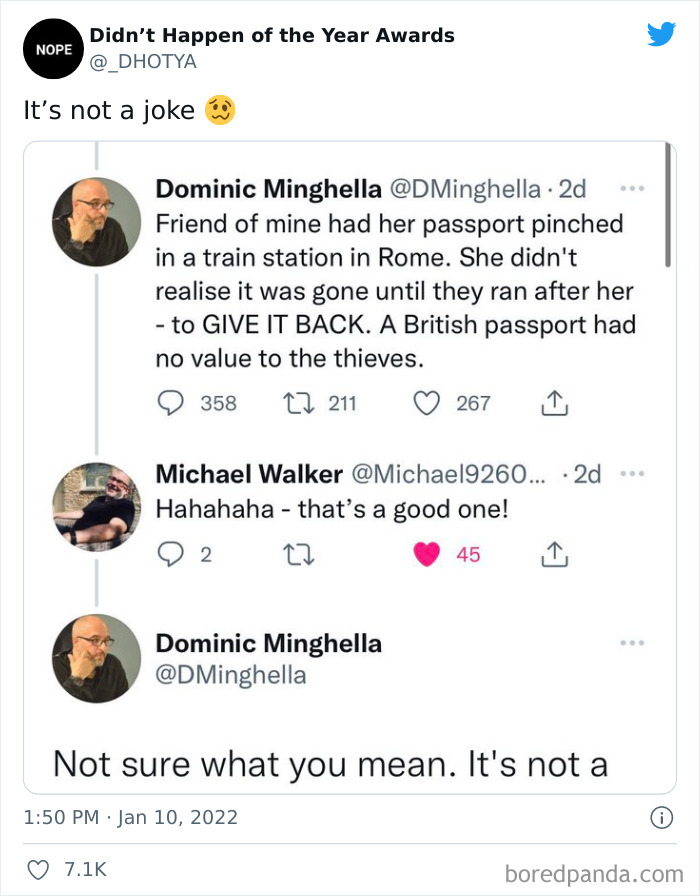
Task: Retweet Dominic Minghella's passport tweet
Action: pyautogui.click(x=299, y=403)
